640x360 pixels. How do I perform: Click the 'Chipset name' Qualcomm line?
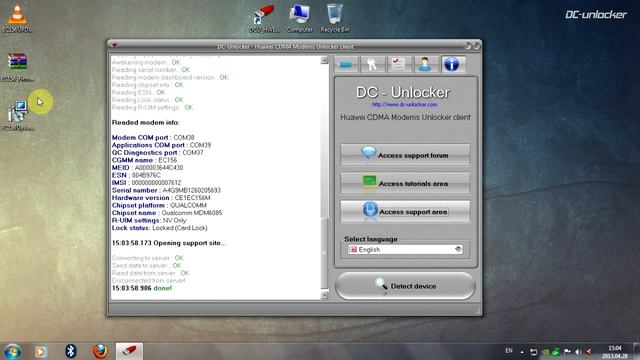pyautogui.click(x=167, y=213)
